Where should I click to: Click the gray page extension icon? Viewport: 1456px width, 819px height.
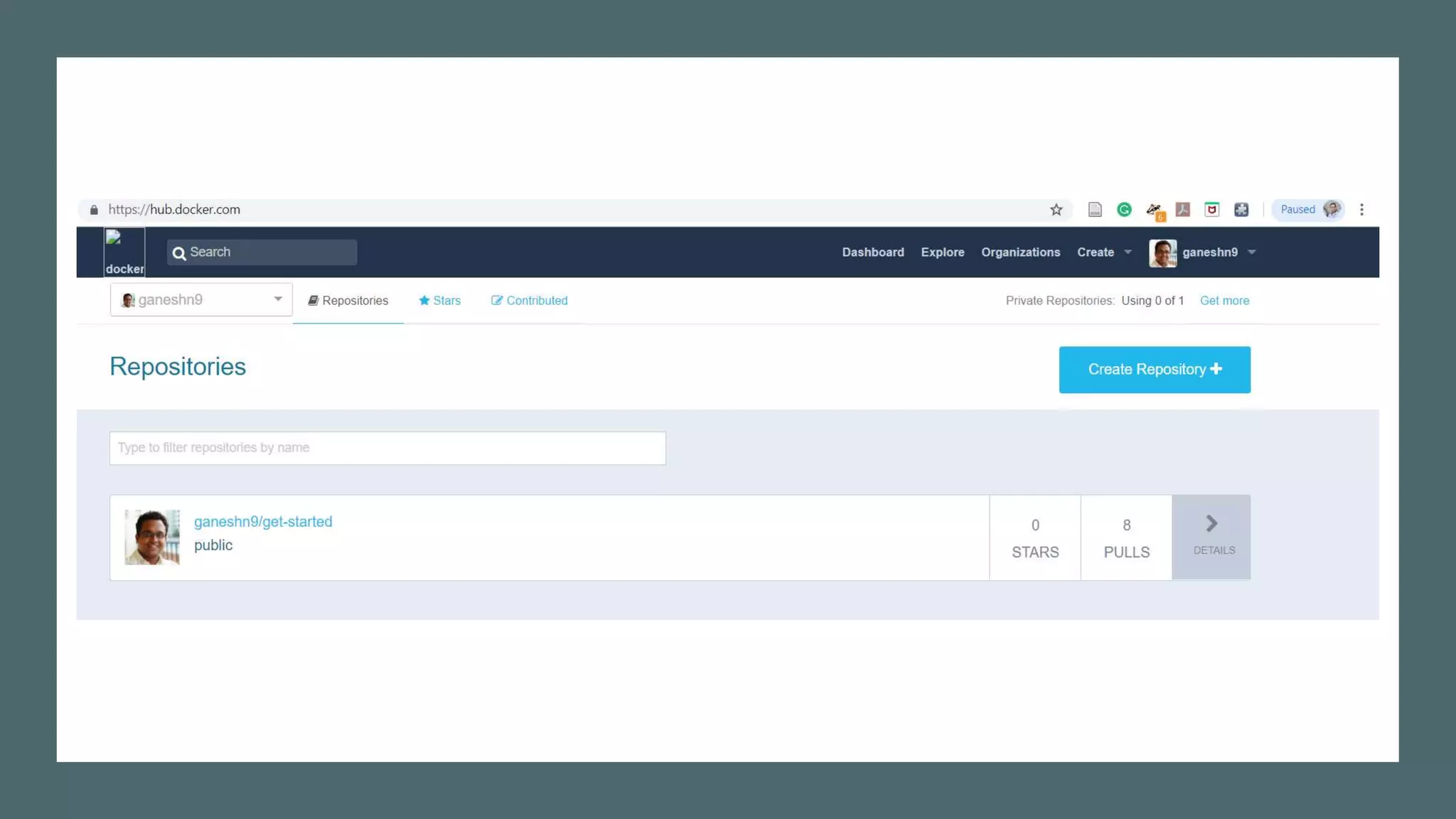(1095, 210)
